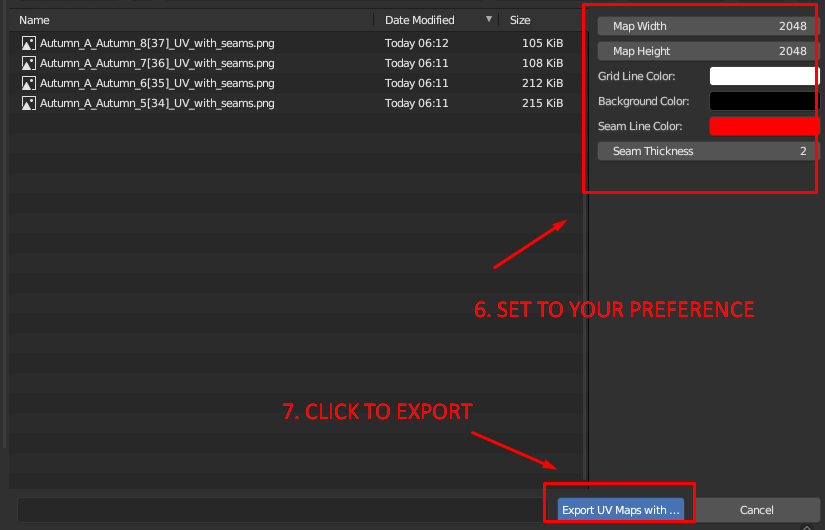The image size is (825, 530).
Task: Click image icon of Autumn_6[35] file
Action: [x=28, y=83]
